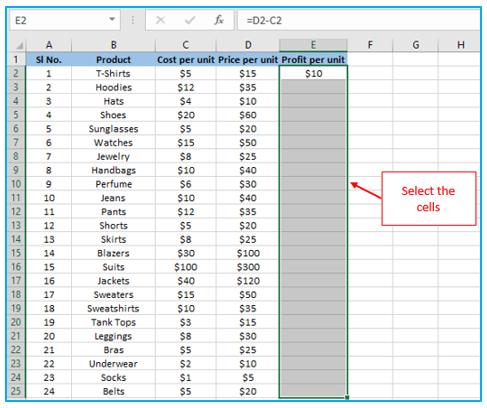Click the 'Cost per unit' header cell
The image size is (487, 408).
[186, 60]
